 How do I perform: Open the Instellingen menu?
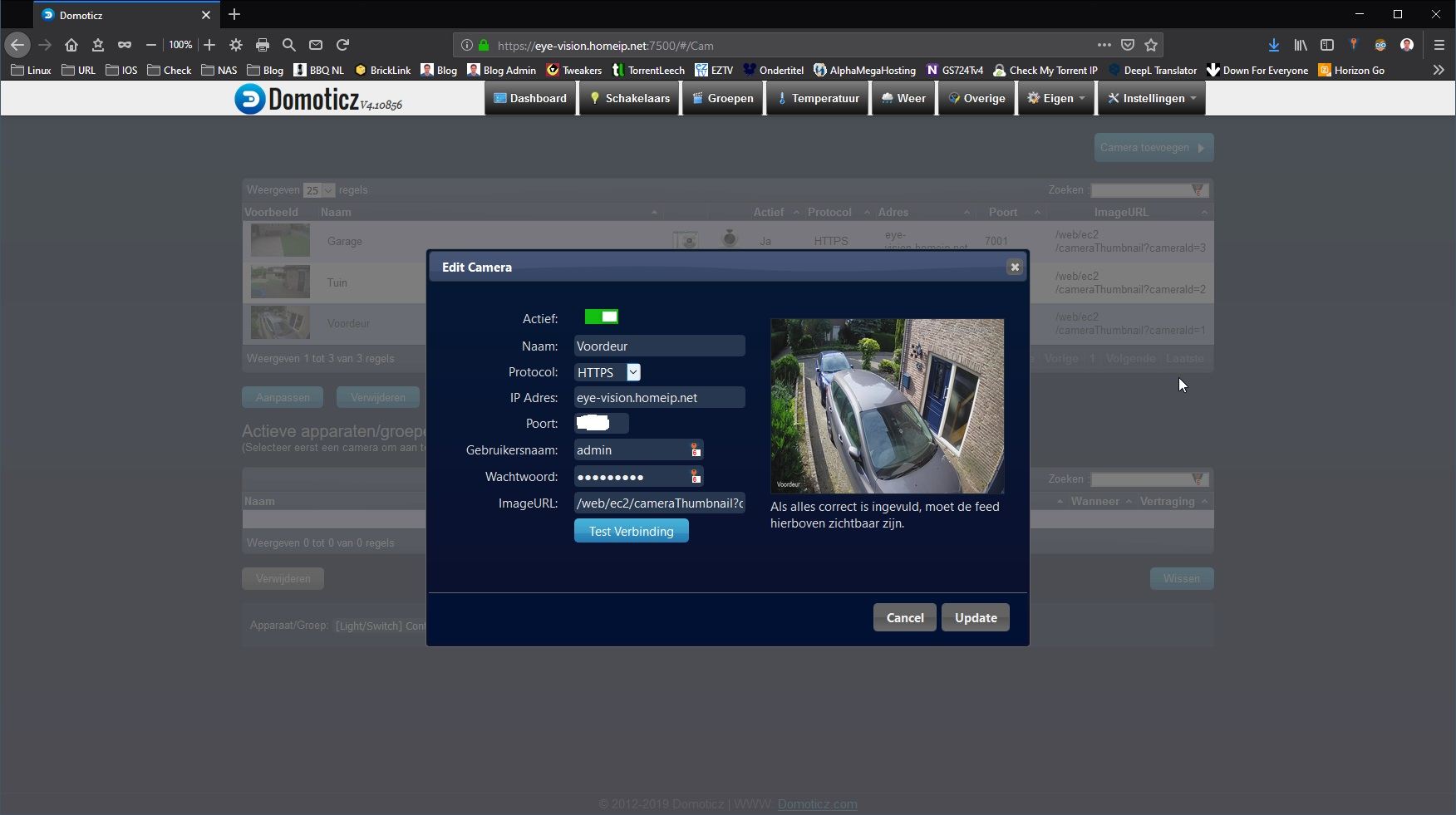coord(1153,98)
